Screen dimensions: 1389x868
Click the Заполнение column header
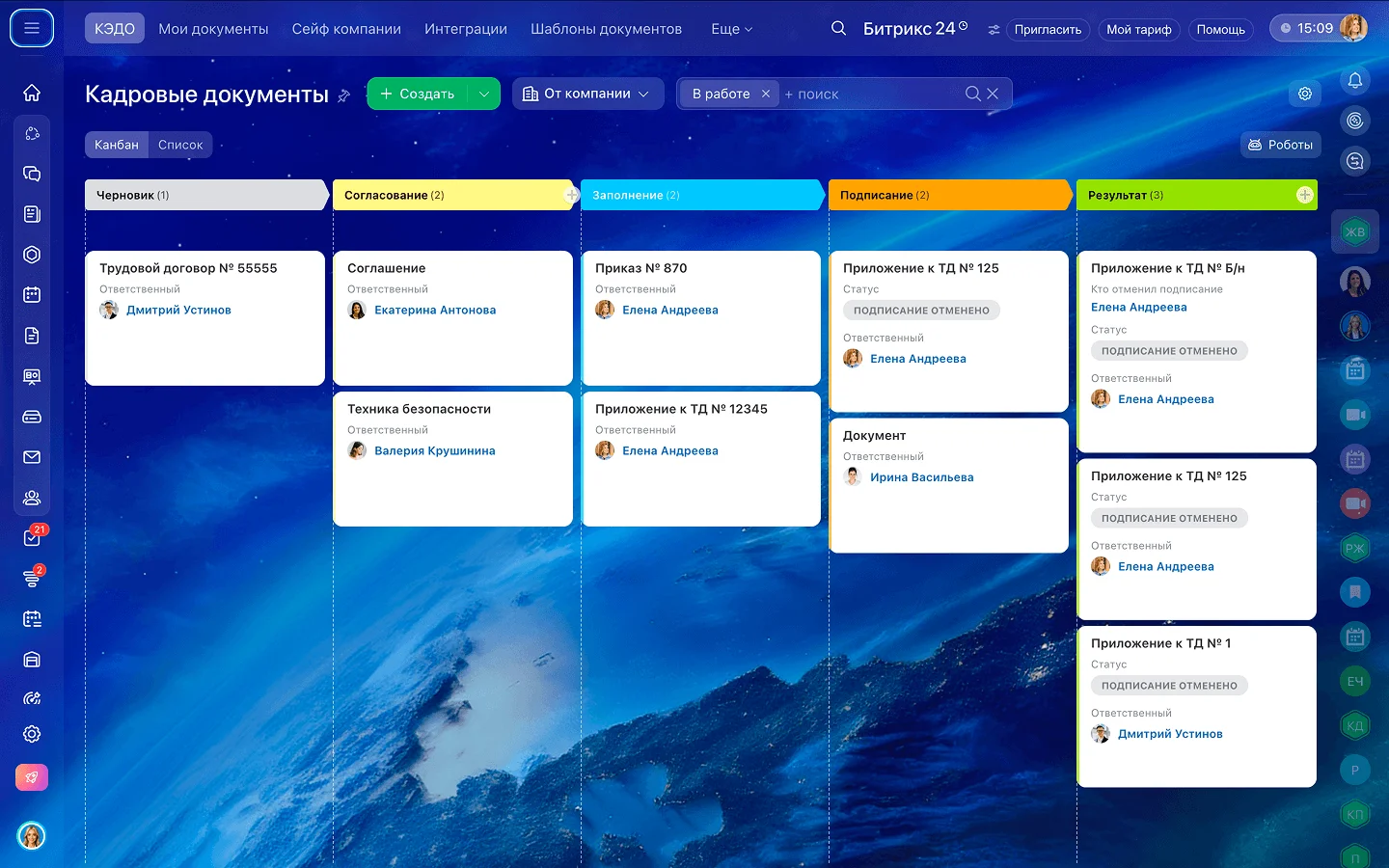pos(701,195)
